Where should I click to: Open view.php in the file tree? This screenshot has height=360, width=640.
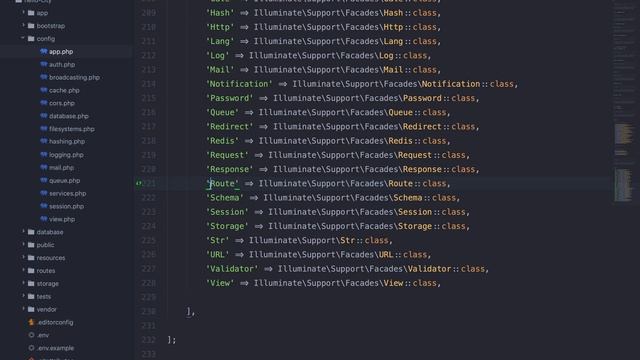(62, 219)
